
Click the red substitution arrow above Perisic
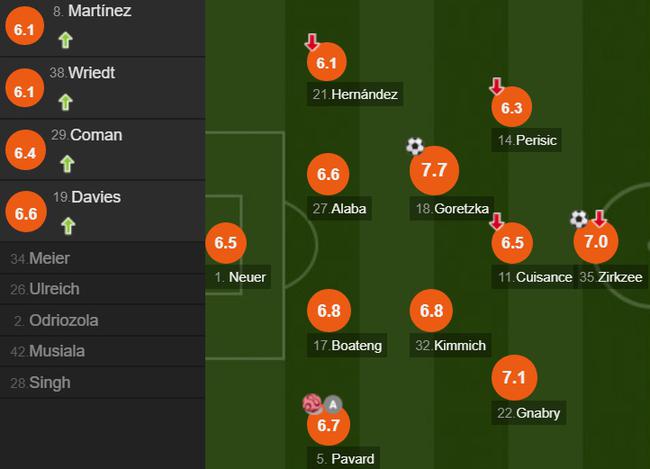[496, 86]
